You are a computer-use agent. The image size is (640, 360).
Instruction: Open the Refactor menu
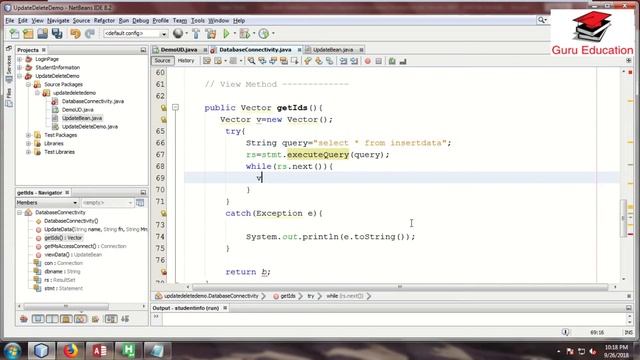pos(104,20)
